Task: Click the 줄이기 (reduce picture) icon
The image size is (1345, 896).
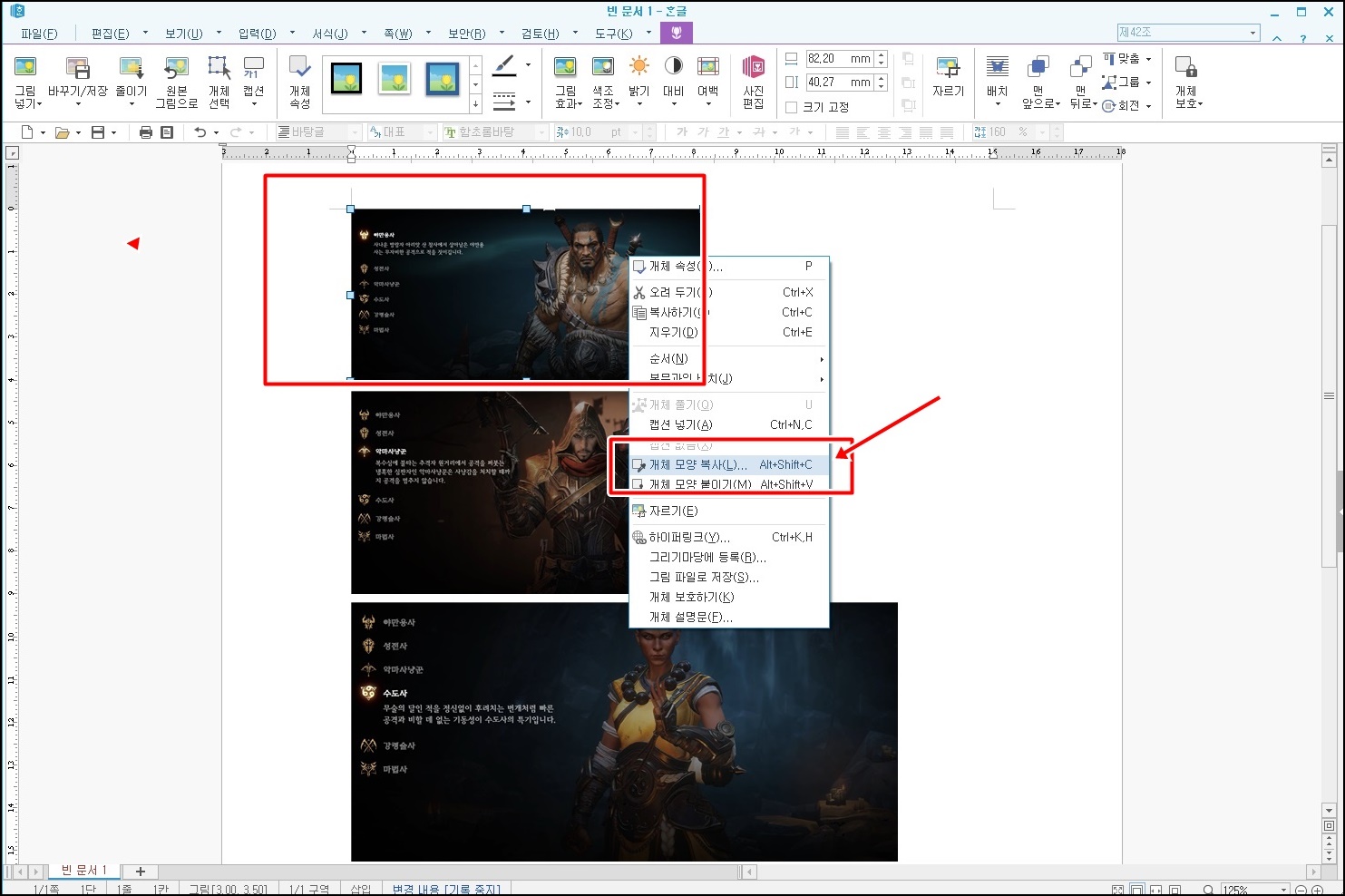Action: [x=131, y=67]
